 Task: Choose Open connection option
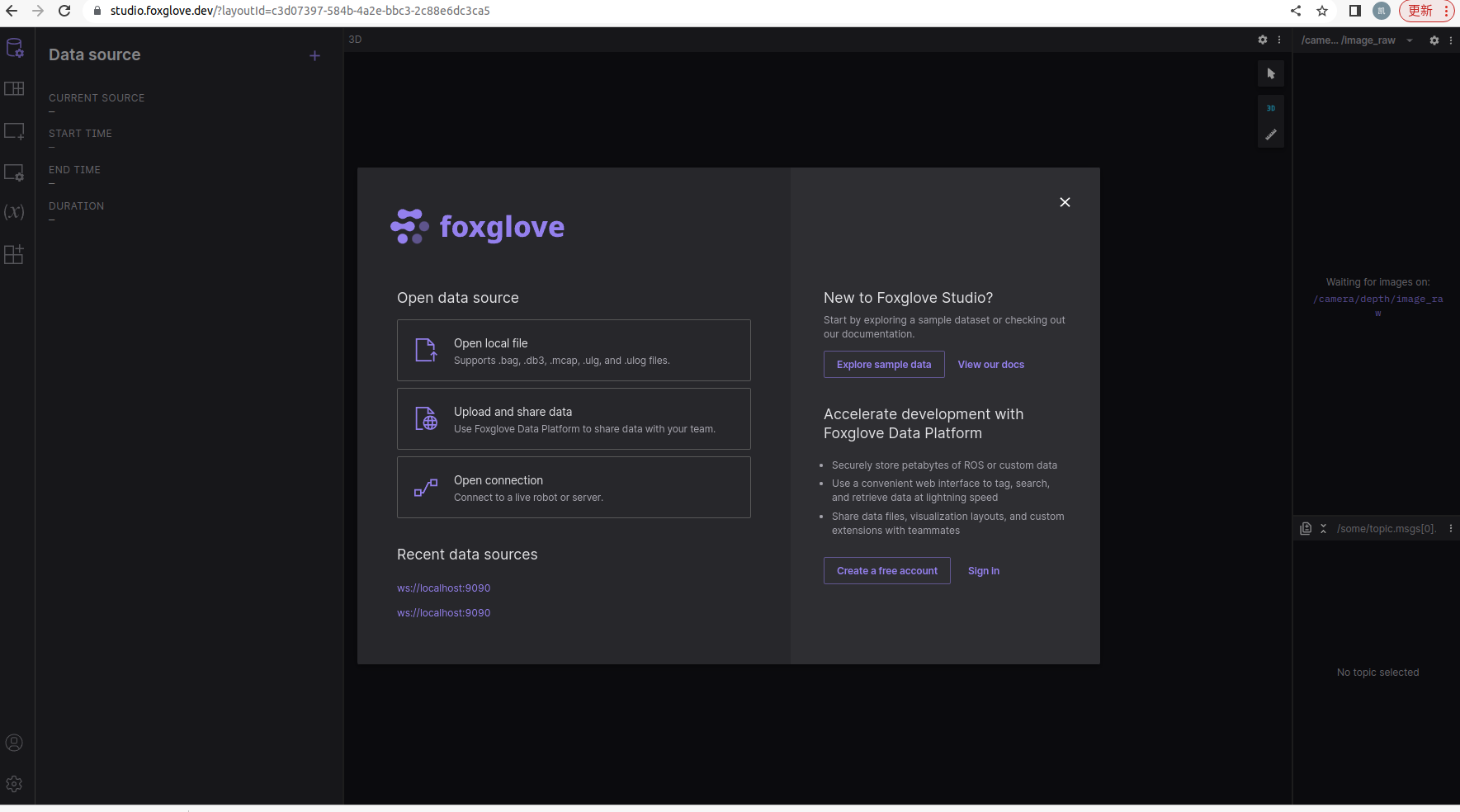click(574, 488)
